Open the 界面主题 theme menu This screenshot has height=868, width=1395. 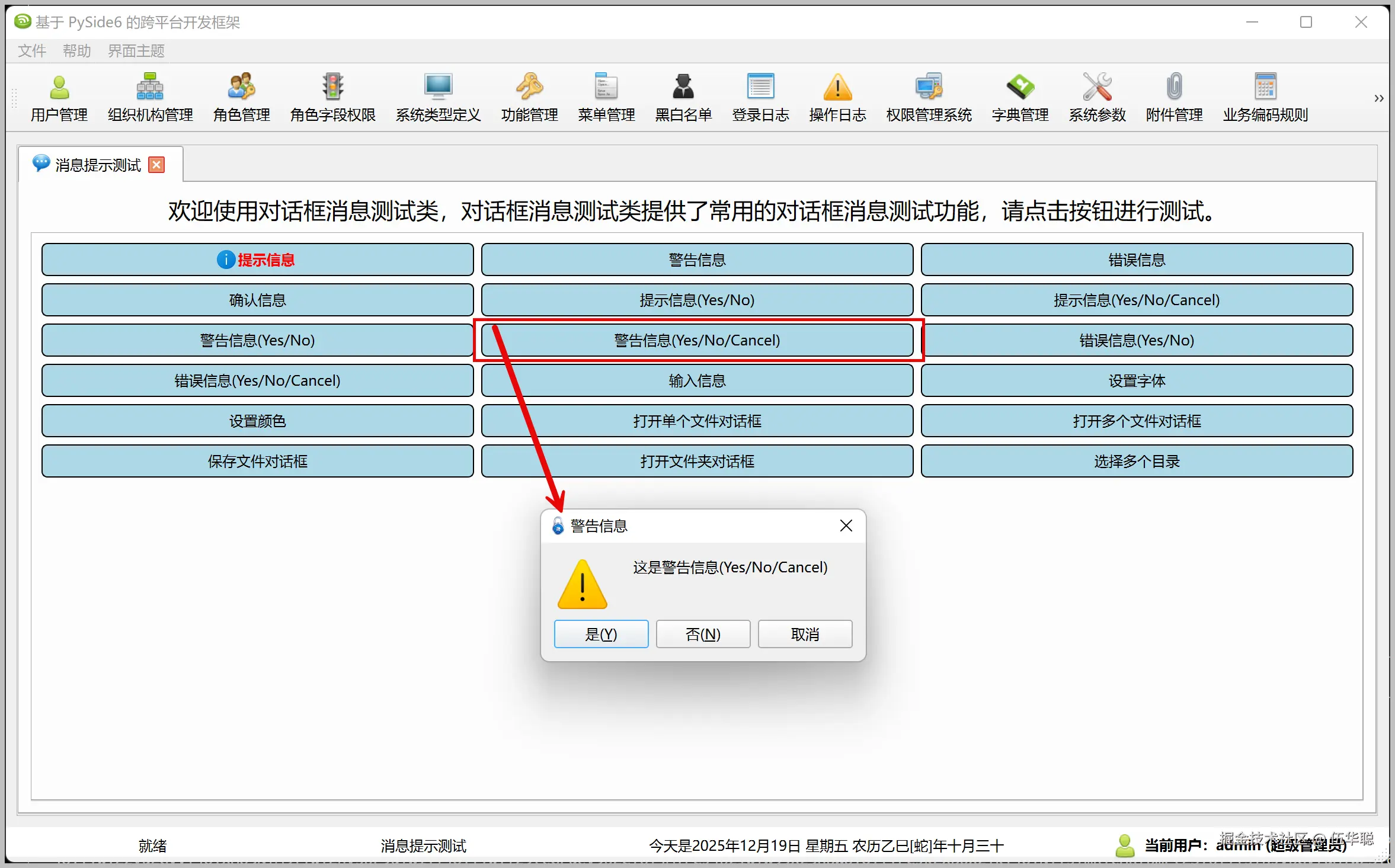(x=136, y=51)
